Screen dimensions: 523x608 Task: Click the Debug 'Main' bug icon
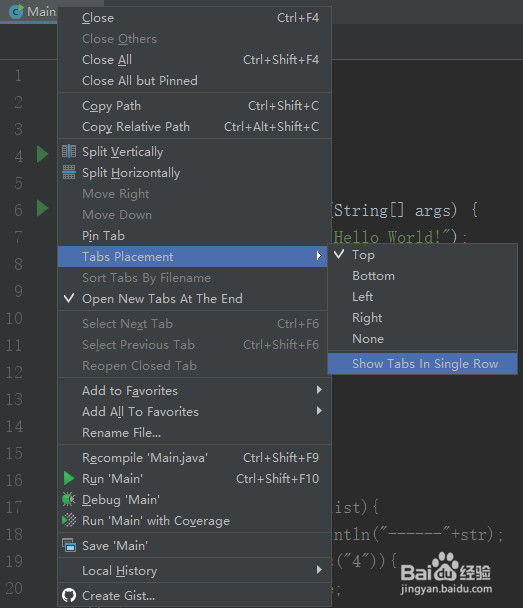point(69,499)
